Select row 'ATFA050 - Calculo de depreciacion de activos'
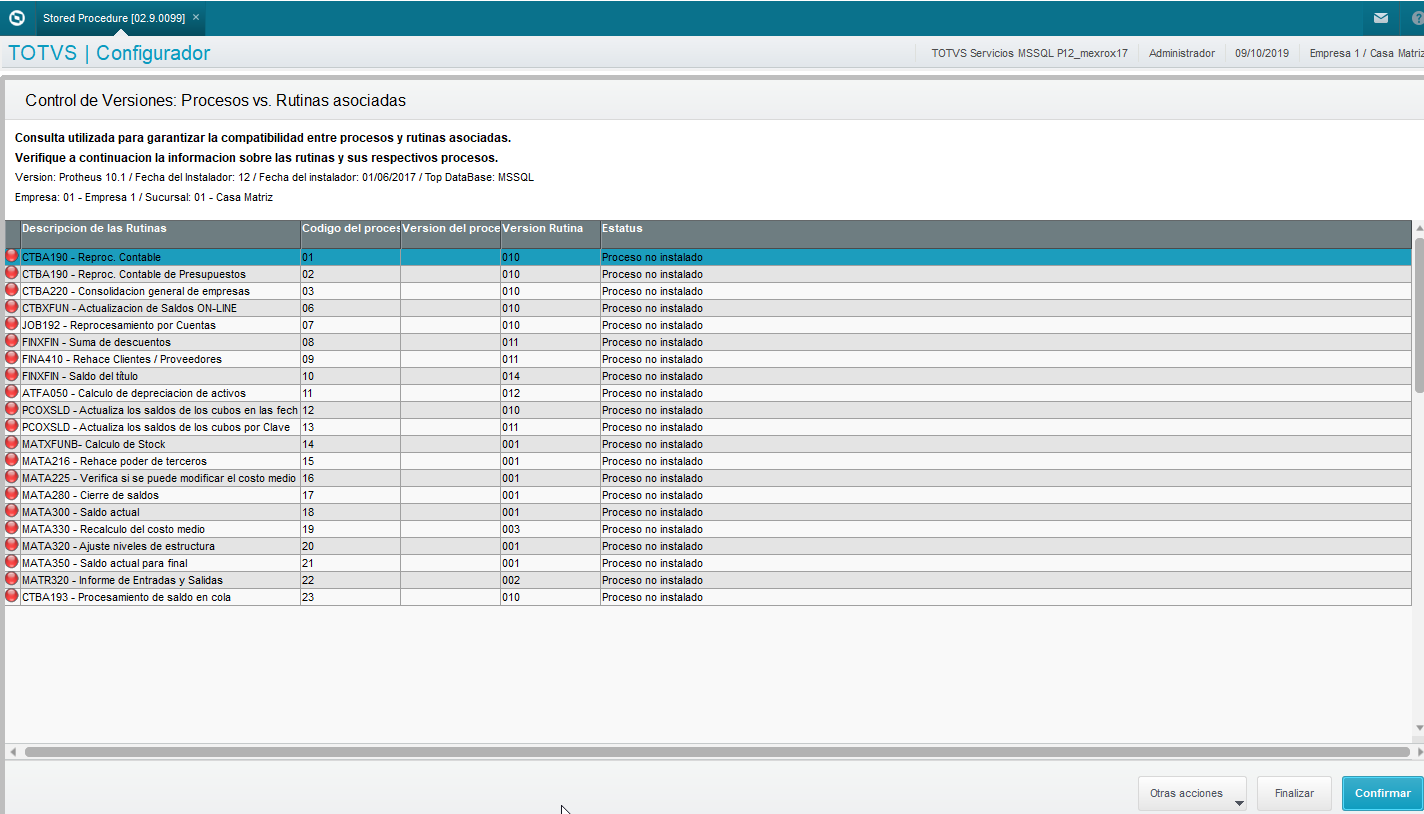Image resolution: width=1424 pixels, height=814 pixels. (x=708, y=393)
